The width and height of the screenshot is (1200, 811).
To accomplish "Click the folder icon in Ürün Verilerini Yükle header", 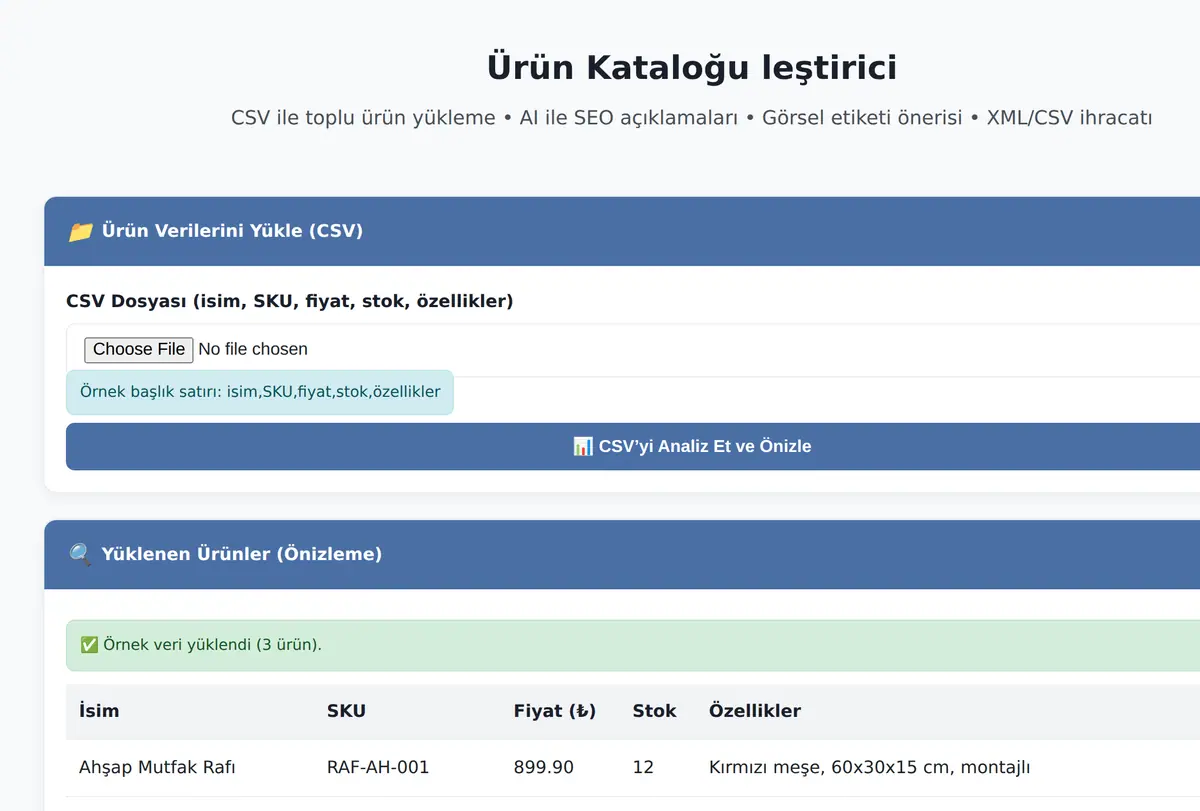I will click(x=80, y=232).
